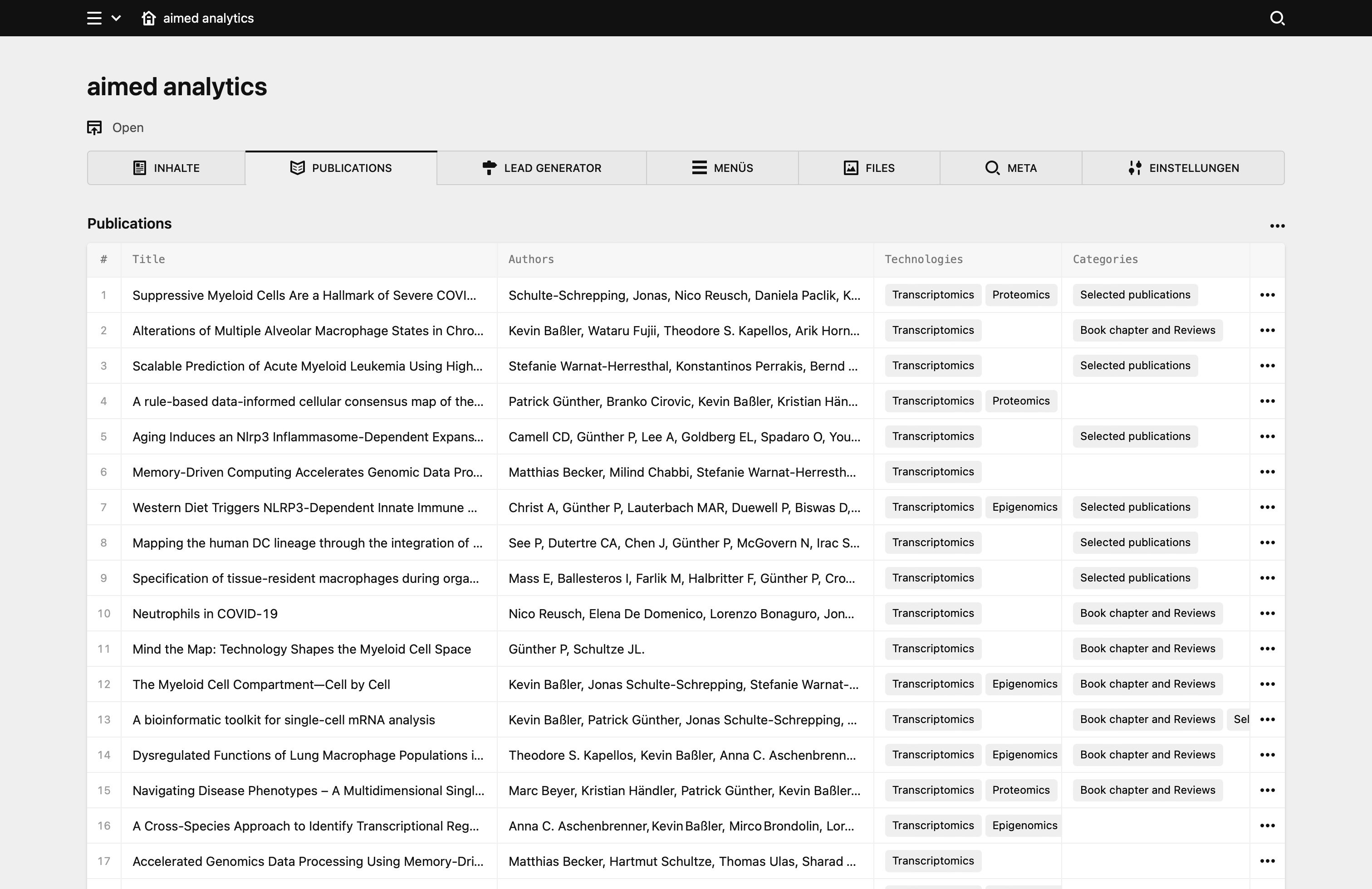Click Book chapter and Reviews tag in Neutrophils row
This screenshot has height=889, width=1372.
point(1147,613)
